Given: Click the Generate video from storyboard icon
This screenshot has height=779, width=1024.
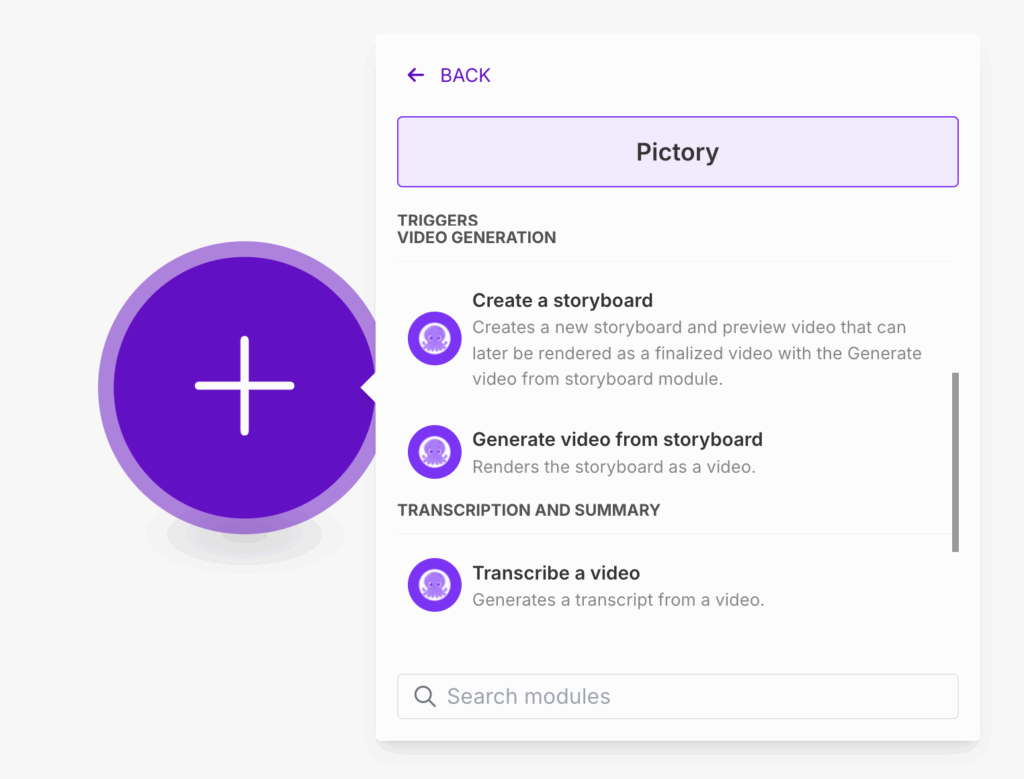Looking at the screenshot, I should tap(434, 452).
